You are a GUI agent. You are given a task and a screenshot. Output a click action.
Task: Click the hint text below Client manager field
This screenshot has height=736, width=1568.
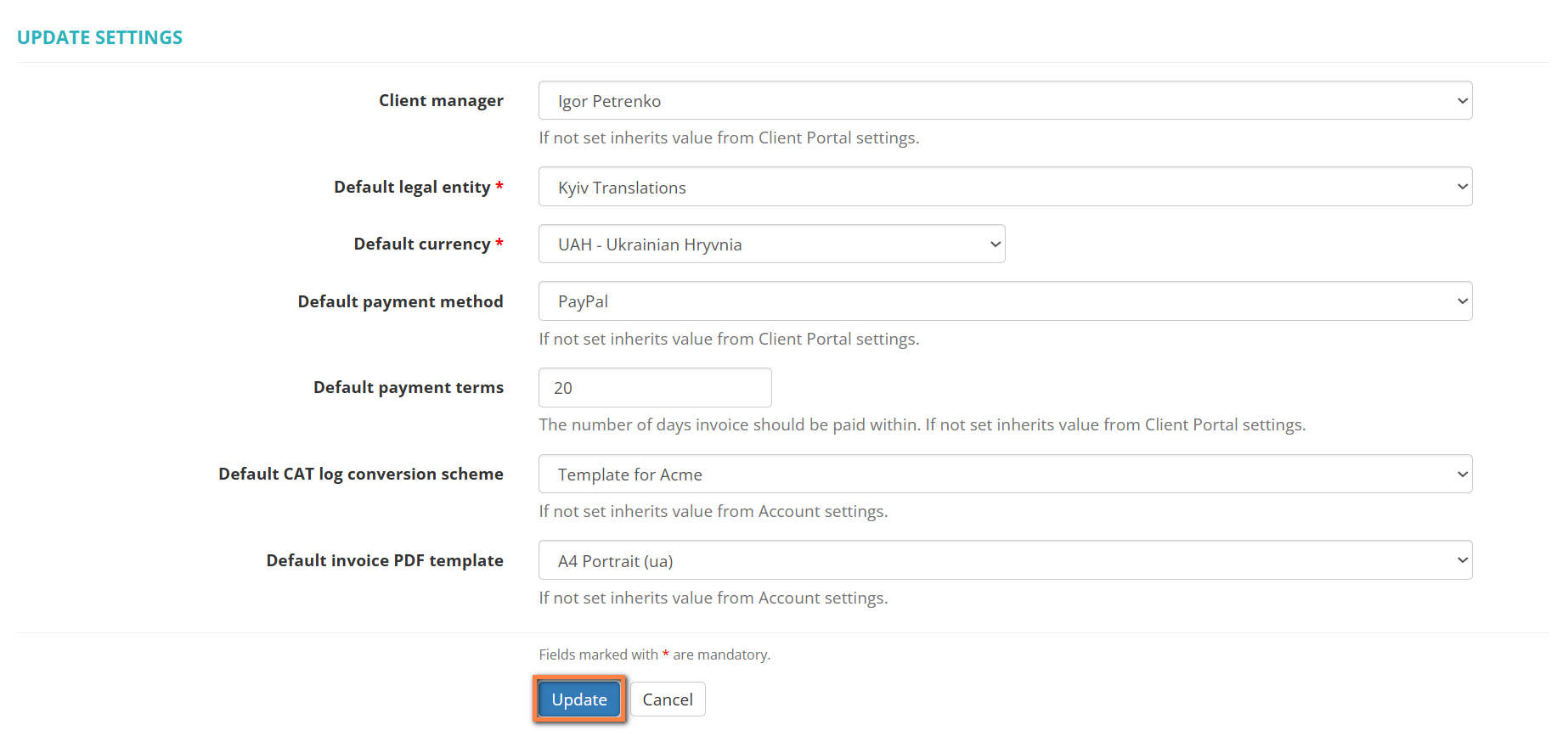pyautogui.click(x=729, y=138)
